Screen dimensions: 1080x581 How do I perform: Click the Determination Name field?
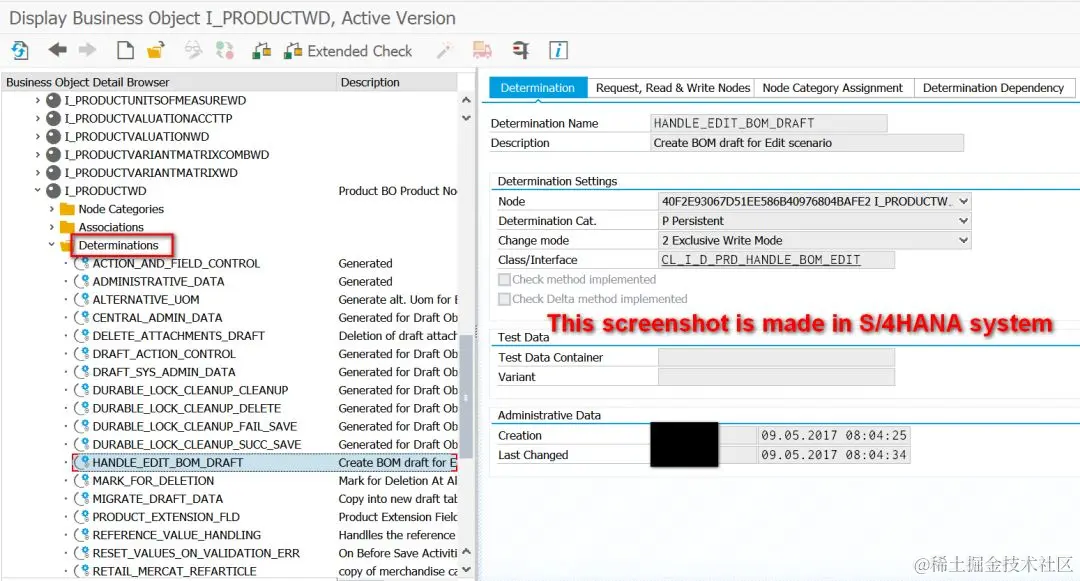[x=769, y=123]
